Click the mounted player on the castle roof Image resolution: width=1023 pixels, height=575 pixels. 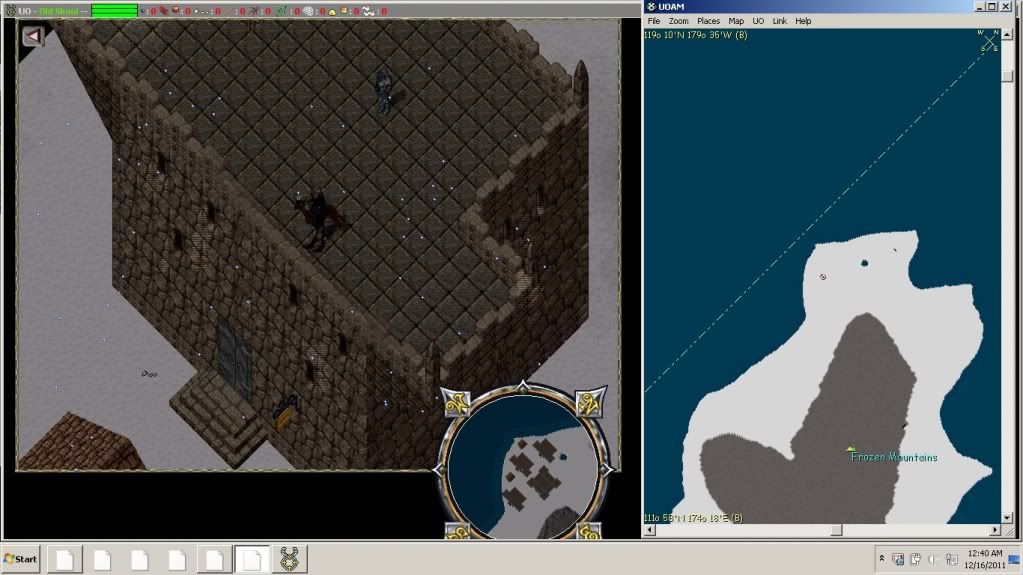pos(319,220)
